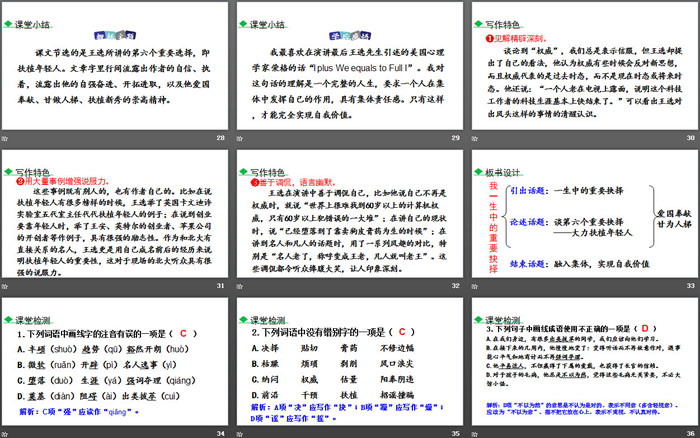Click 爱国奉献 甘为人梯 text on slide 33
The height and width of the screenshot is (438, 700).
click(674, 219)
